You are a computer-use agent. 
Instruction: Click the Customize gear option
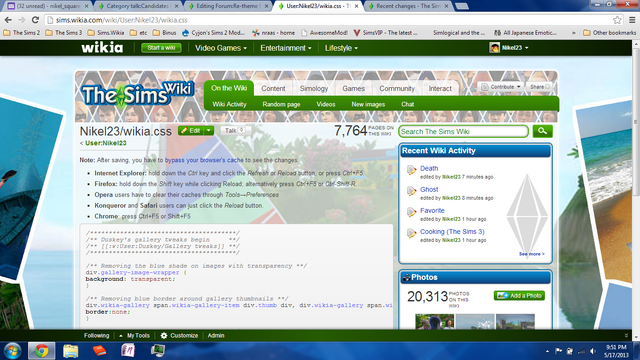[x=179, y=336]
